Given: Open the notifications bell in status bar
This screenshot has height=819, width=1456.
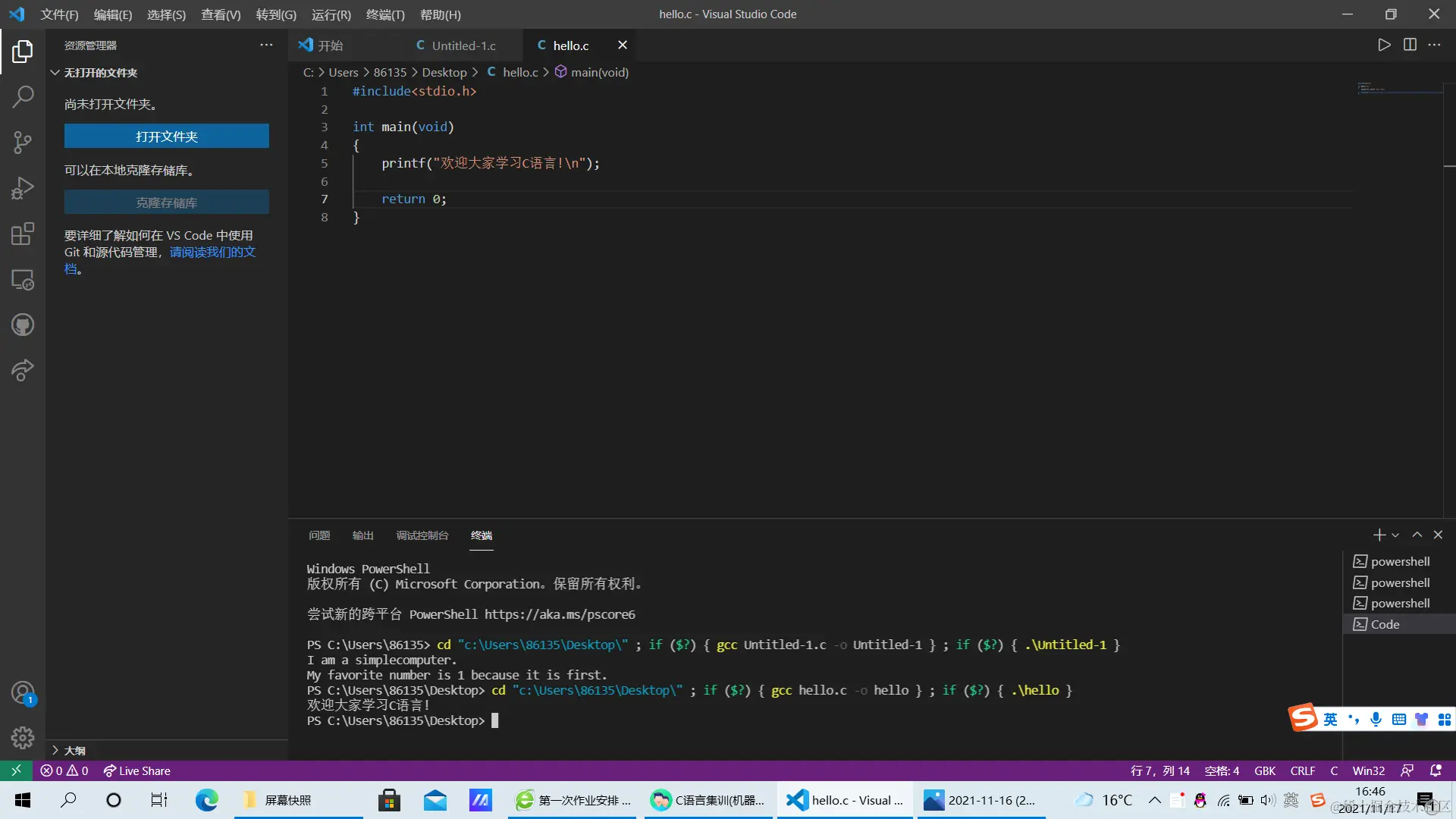Looking at the screenshot, I should coord(1436,770).
